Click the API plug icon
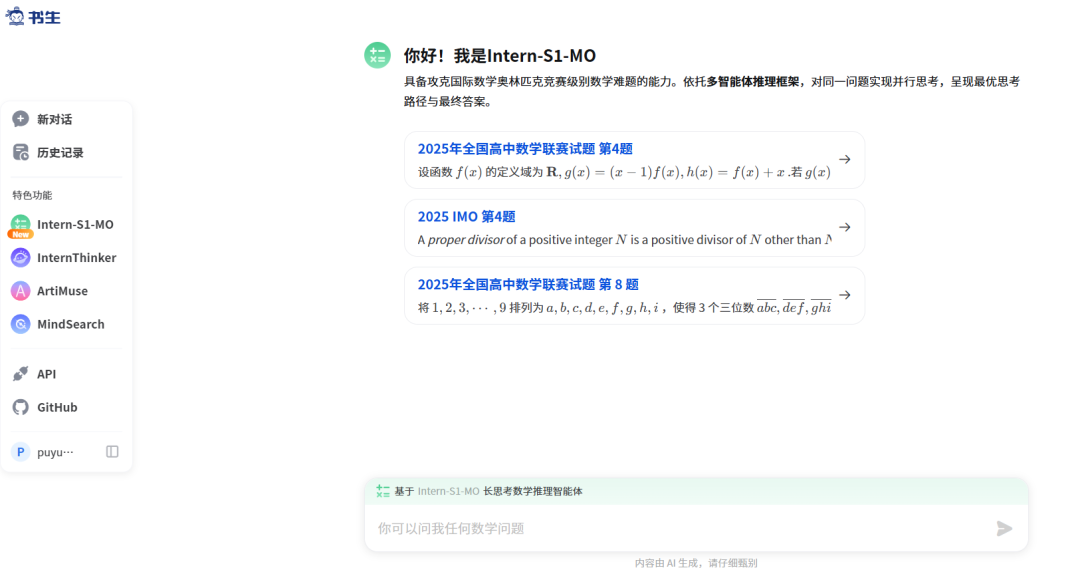 21,374
